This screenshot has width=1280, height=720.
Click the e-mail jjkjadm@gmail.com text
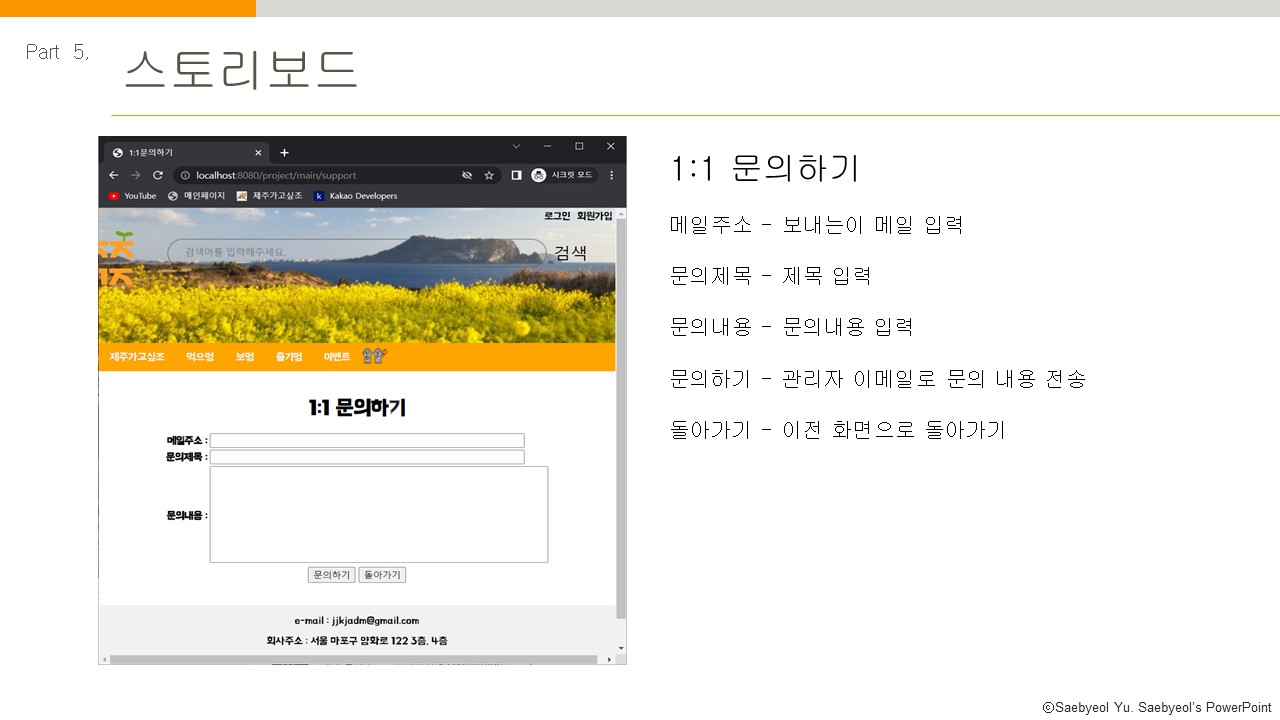coord(357,620)
